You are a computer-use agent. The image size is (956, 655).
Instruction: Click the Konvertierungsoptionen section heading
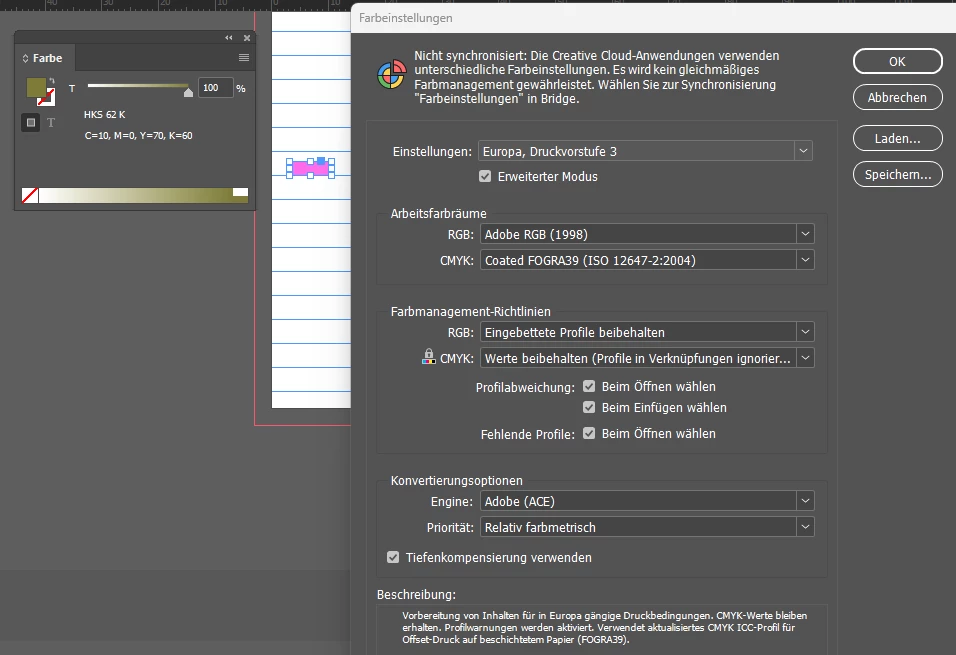click(457, 481)
